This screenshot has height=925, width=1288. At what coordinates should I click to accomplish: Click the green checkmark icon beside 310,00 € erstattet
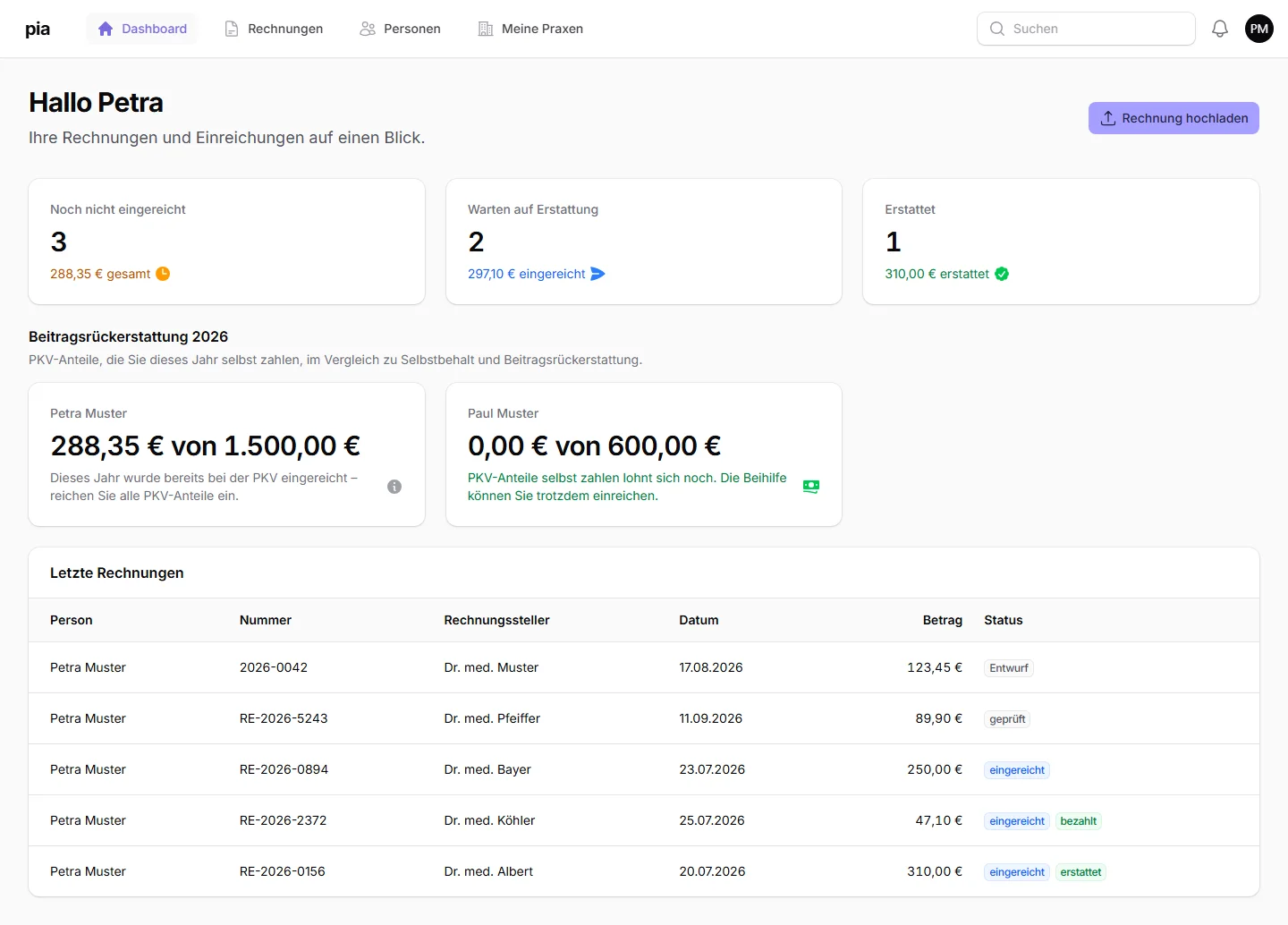1002,274
